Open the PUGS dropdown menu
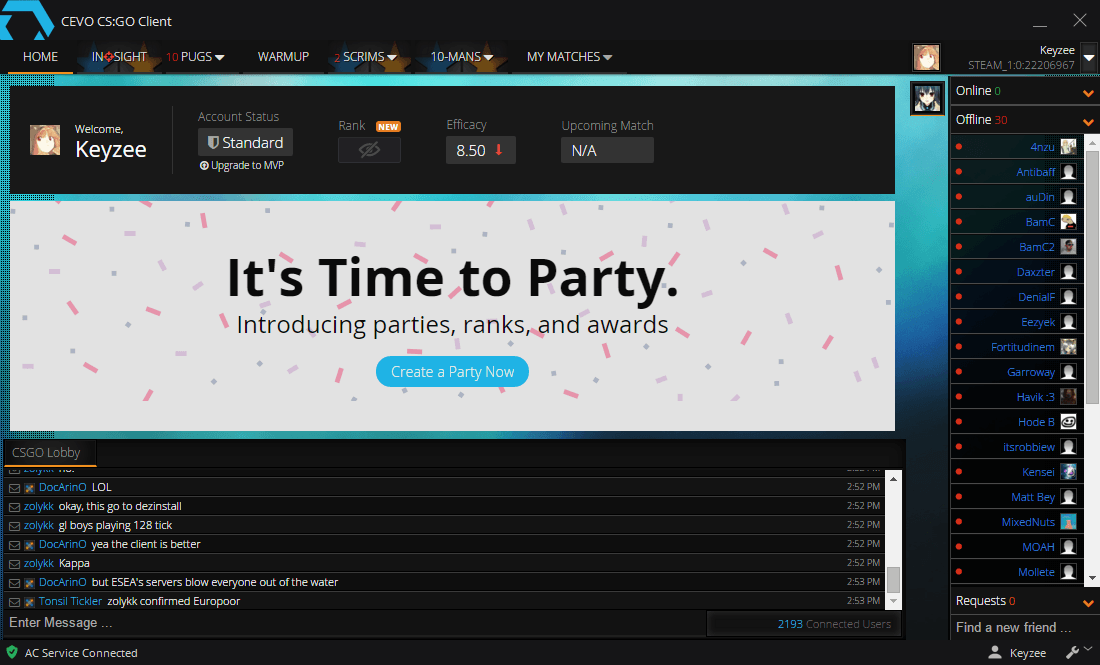Screen dimensions: 1100x665 coord(196,57)
